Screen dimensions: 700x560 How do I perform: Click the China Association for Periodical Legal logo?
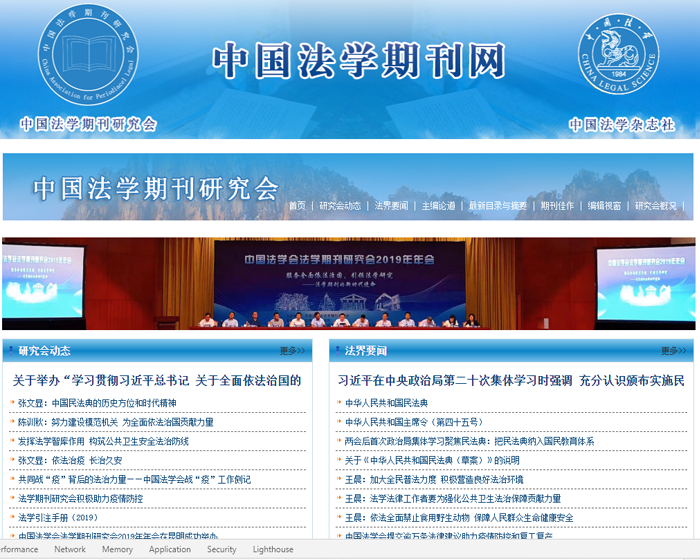click(88, 54)
